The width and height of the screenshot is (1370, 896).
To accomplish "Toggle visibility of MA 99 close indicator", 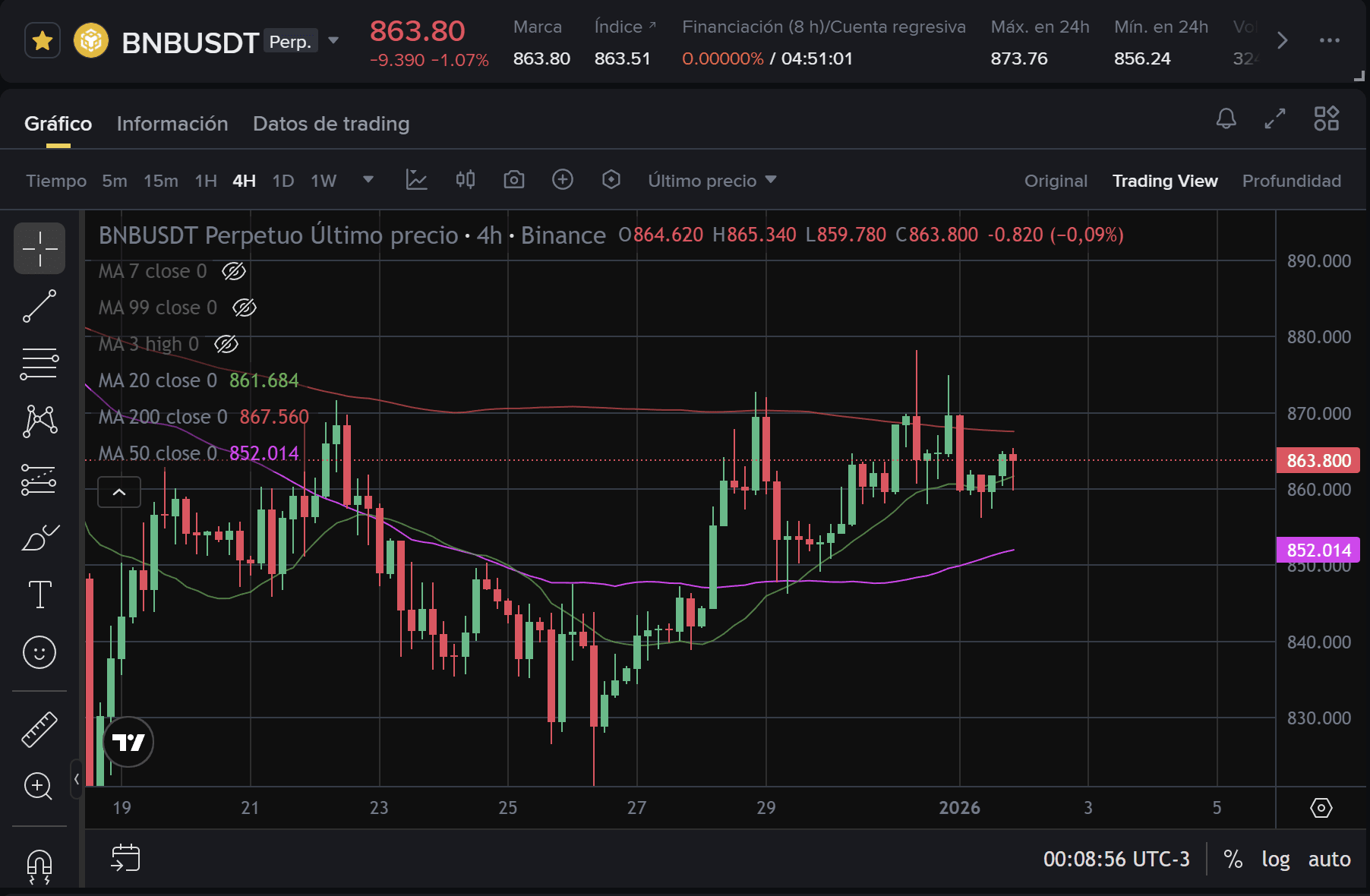I will point(245,308).
